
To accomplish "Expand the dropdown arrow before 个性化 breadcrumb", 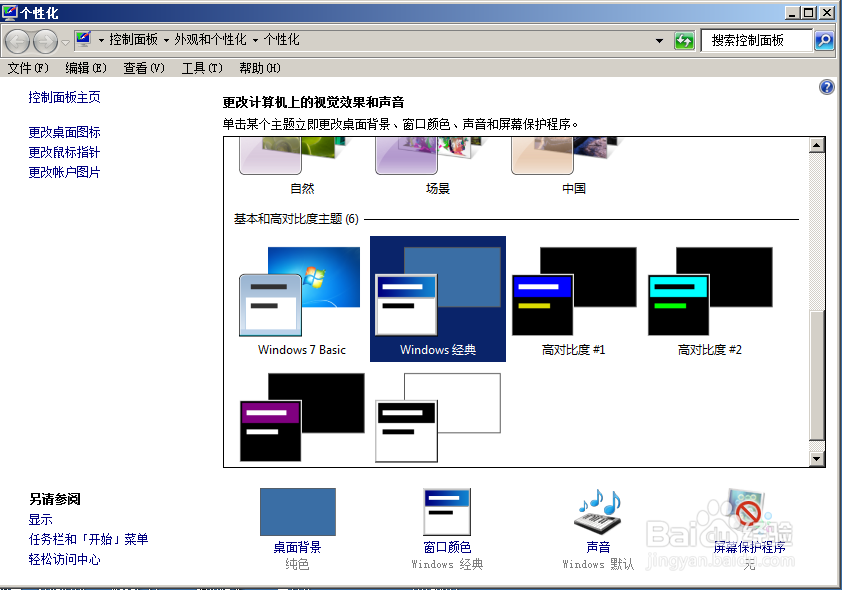I will (x=255, y=40).
